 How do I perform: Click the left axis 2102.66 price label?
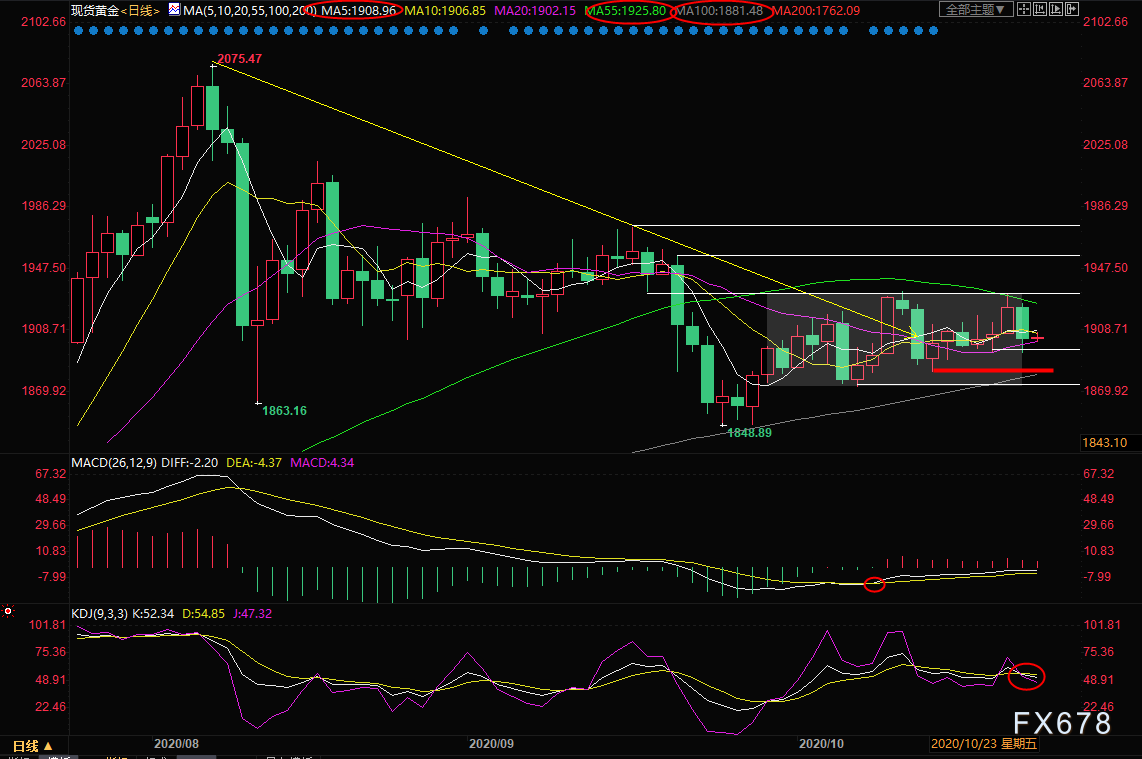(44, 22)
